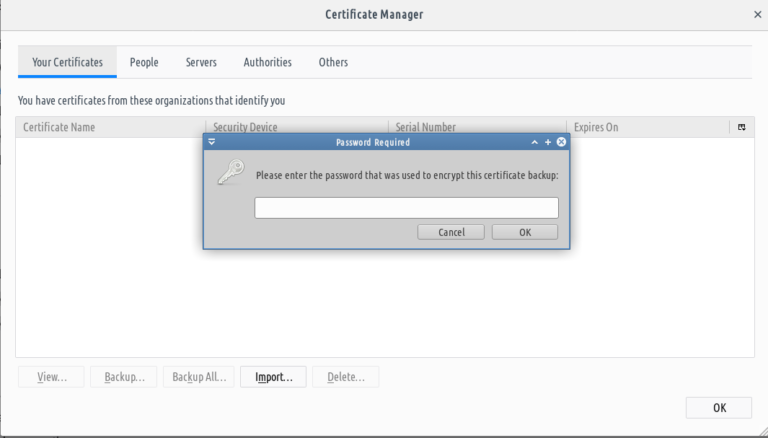Viewport: 768px width, 438px height.
Task: Go to the Others tab
Action: coord(333,62)
